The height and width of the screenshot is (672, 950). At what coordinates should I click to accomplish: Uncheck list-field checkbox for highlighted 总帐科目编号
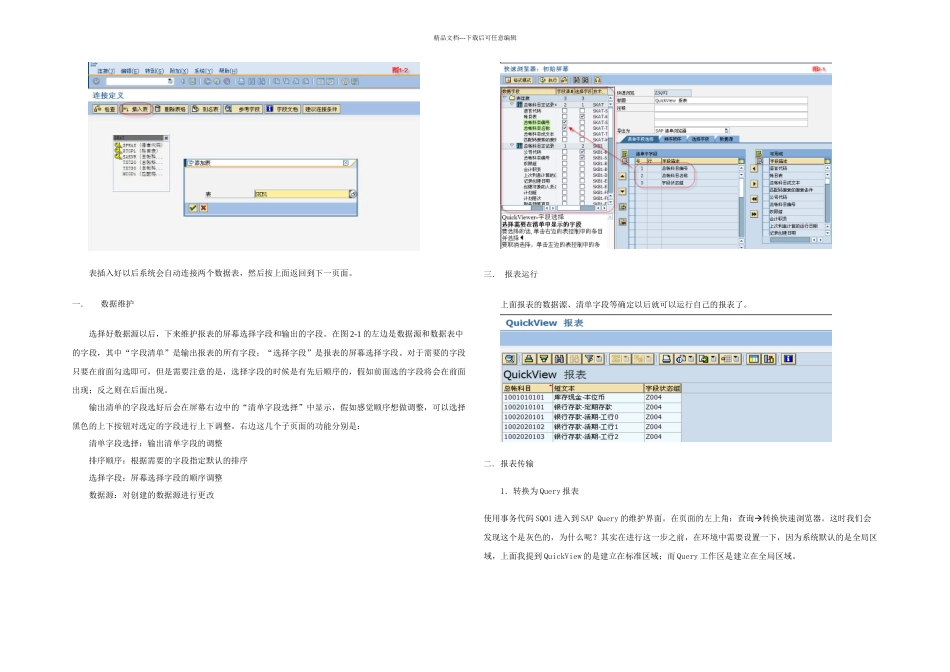pyautogui.click(x=565, y=122)
